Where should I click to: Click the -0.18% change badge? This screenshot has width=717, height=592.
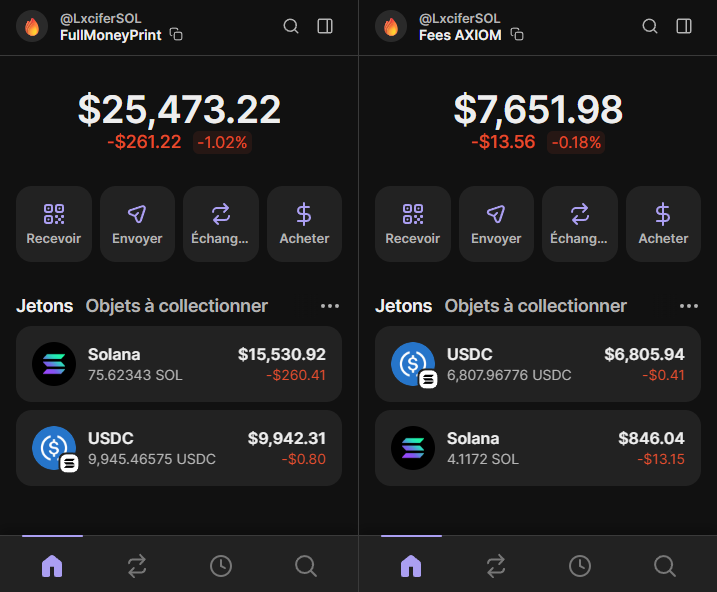coord(576,143)
